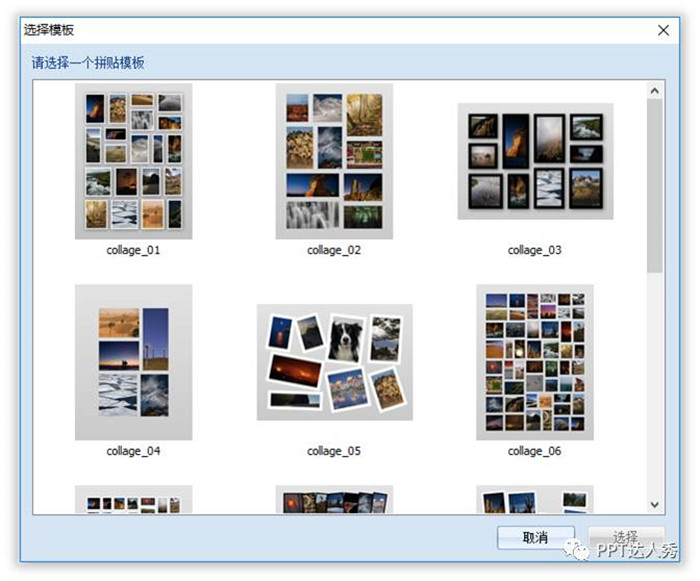
Task: Click the collage_02 label text
Action: (x=334, y=250)
